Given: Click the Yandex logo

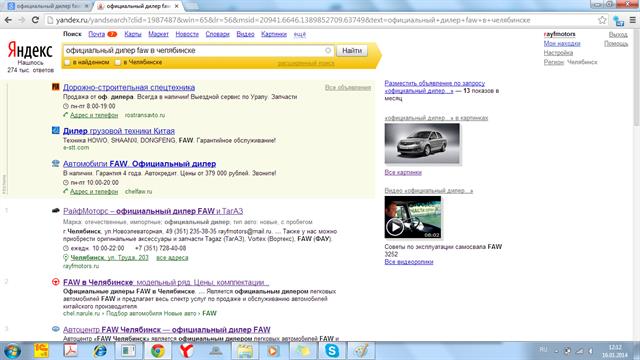Looking at the screenshot, I should [x=30, y=51].
